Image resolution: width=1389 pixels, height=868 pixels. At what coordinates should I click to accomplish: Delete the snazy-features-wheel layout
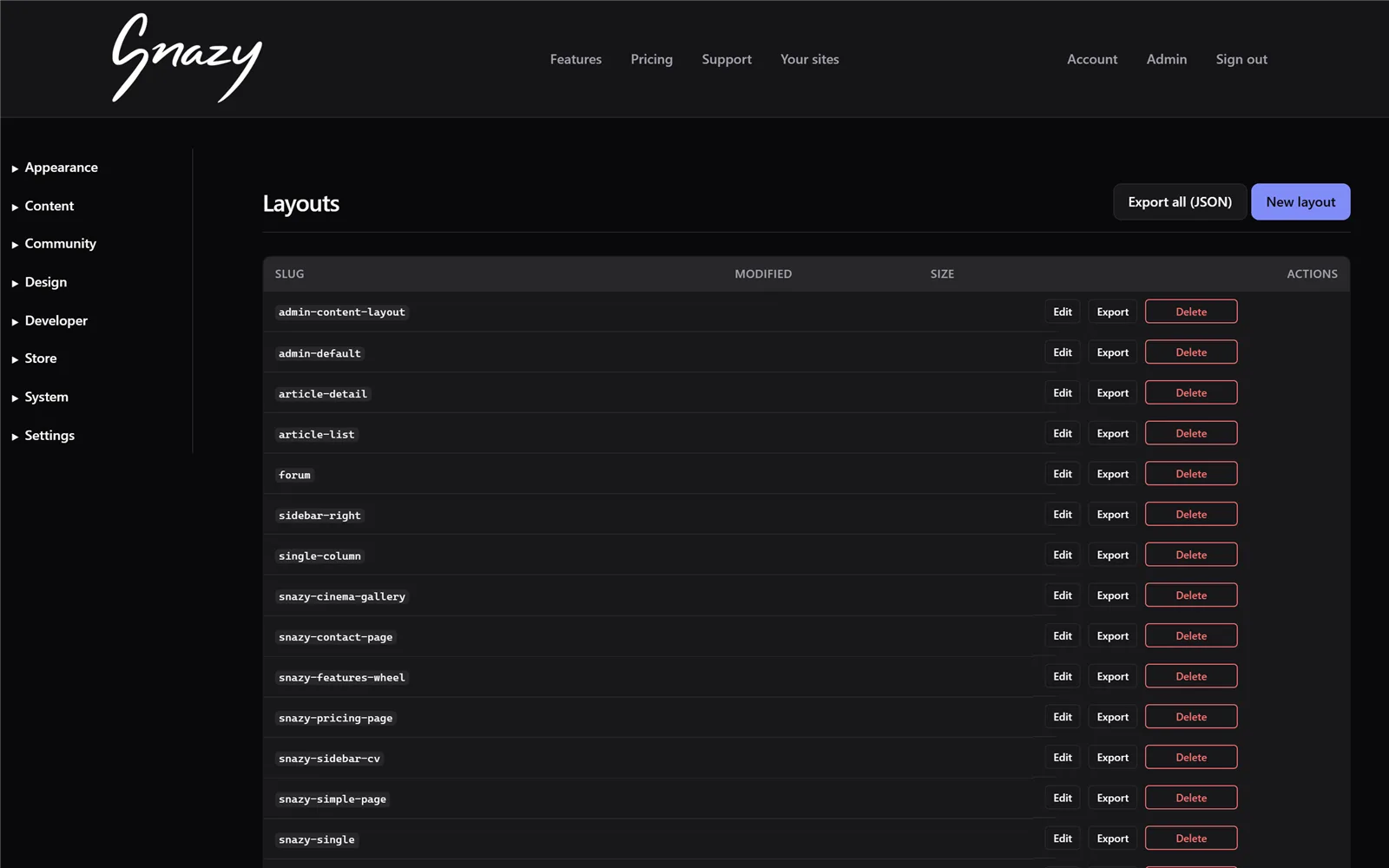pos(1191,676)
